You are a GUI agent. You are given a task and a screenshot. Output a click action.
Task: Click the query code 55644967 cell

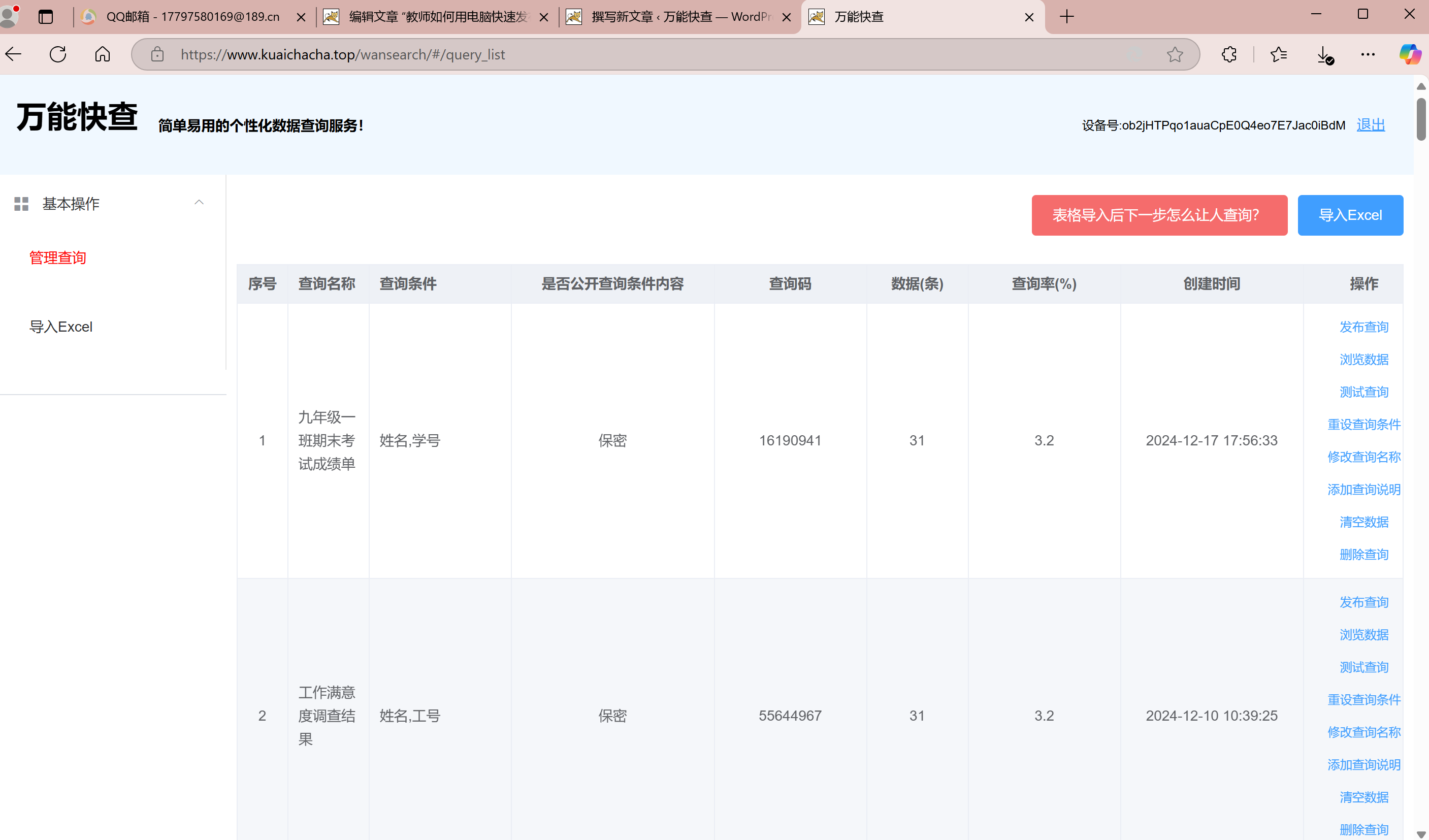[790, 716]
